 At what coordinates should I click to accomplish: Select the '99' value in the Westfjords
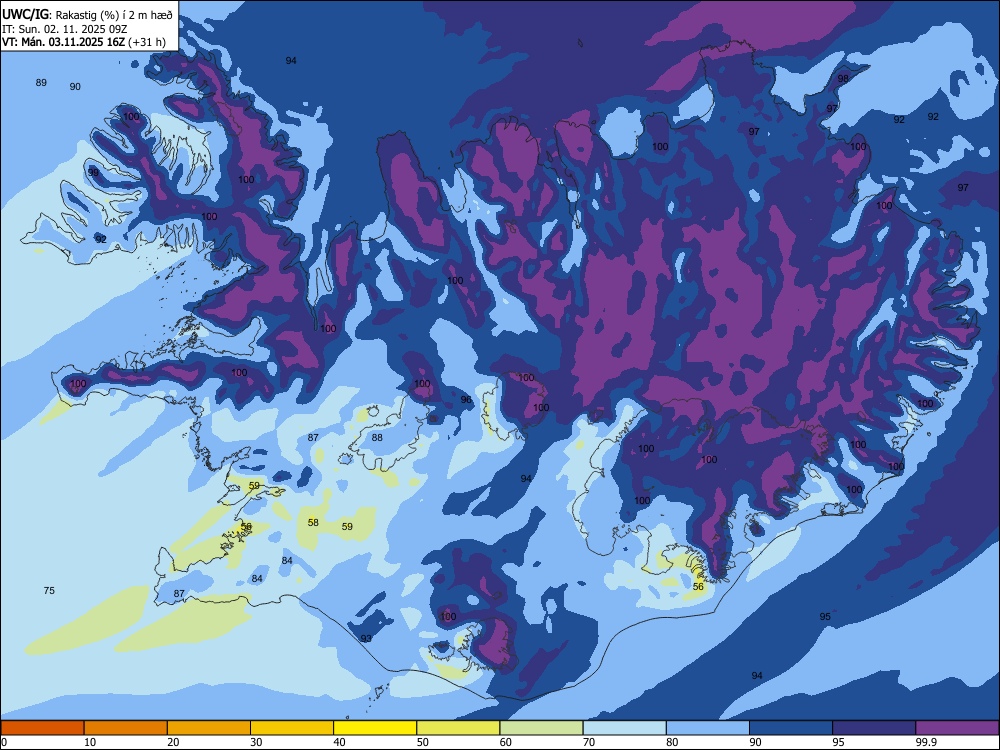click(x=93, y=172)
